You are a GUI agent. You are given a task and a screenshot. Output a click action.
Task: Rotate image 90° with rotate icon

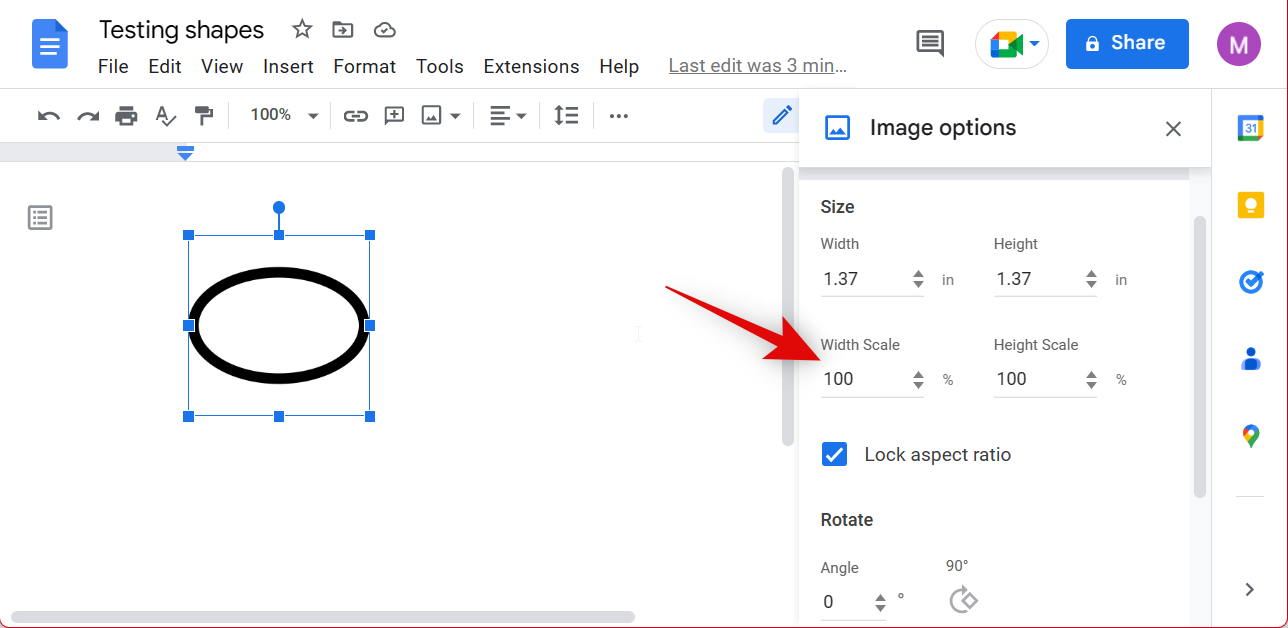(963, 600)
